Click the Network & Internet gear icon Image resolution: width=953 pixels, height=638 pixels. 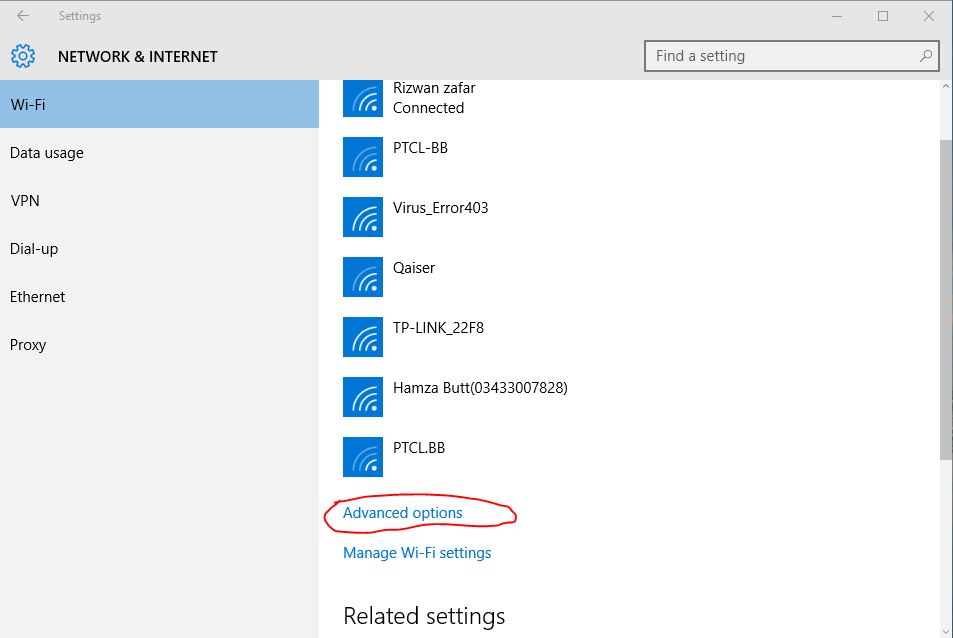pyautogui.click(x=23, y=56)
